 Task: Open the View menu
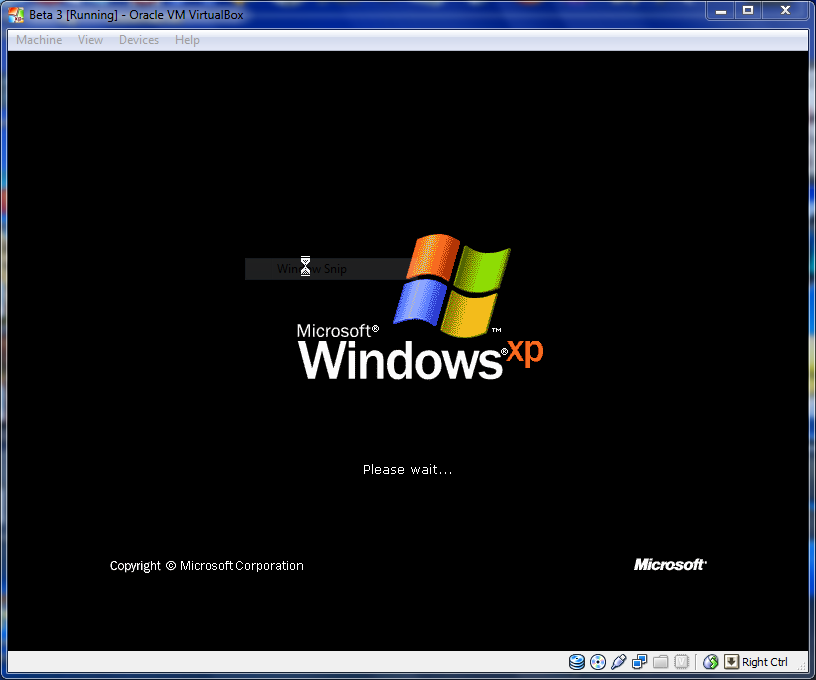pyautogui.click(x=91, y=40)
